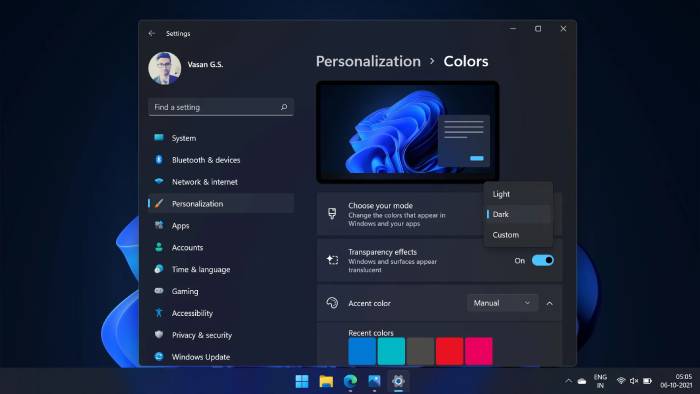Viewport: 700px width, 394px height.
Task: Open Bluetooth & devices settings
Action: [x=221, y=160]
